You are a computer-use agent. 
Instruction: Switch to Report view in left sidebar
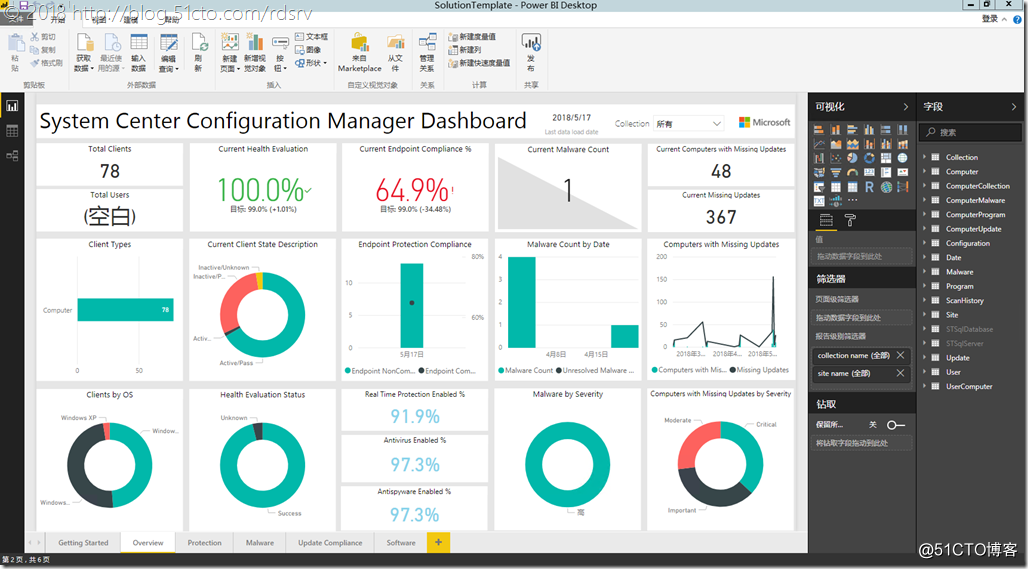[12, 106]
